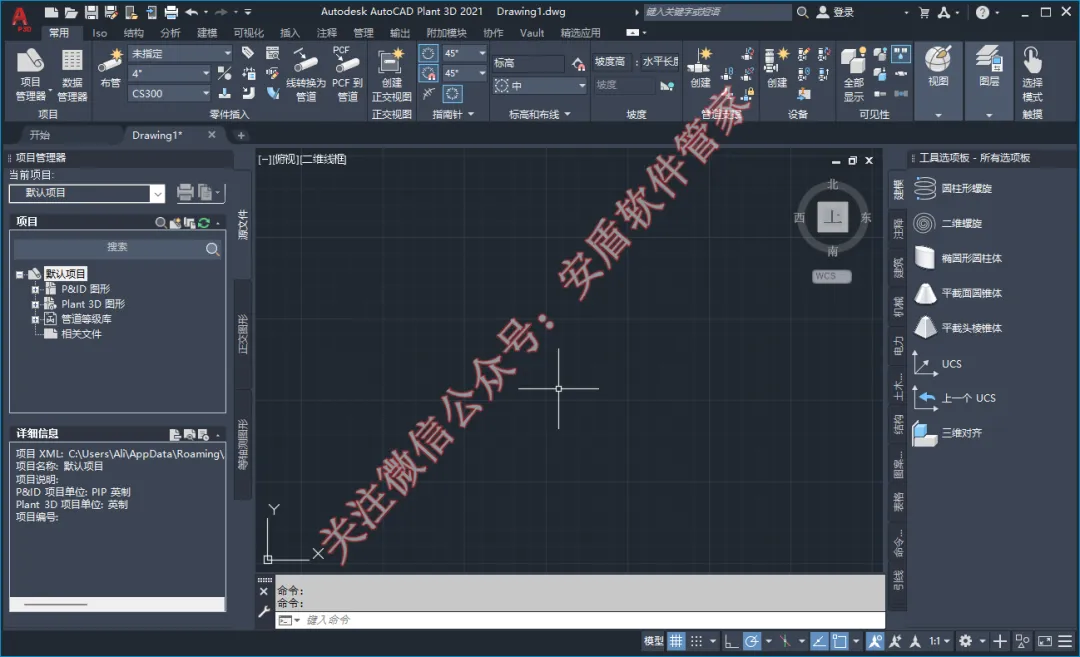Toggle ortho mode in status bar
The width and height of the screenshot is (1080, 657).
pos(731,641)
